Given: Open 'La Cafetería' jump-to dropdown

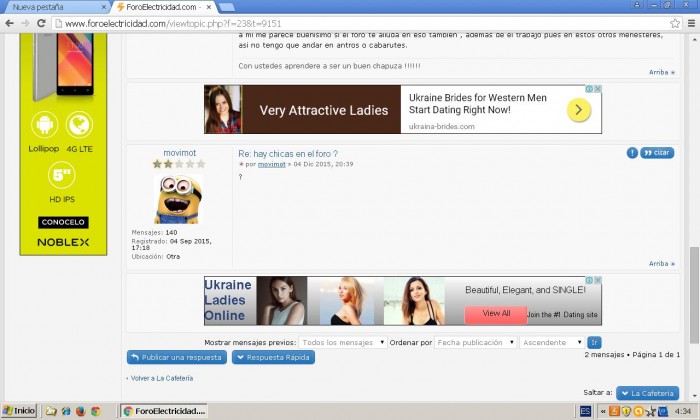Looking at the screenshot, I should pos(648,393).
